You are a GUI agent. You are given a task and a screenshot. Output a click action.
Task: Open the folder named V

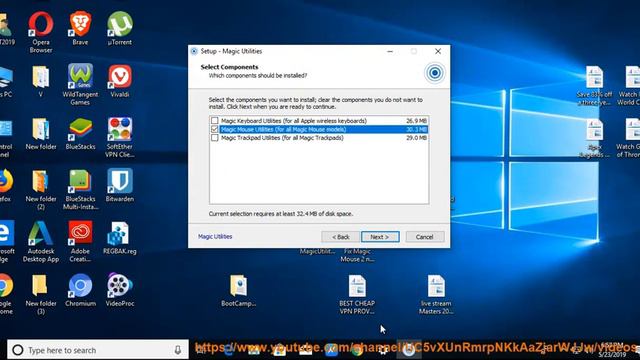click(x=41, y=81)
